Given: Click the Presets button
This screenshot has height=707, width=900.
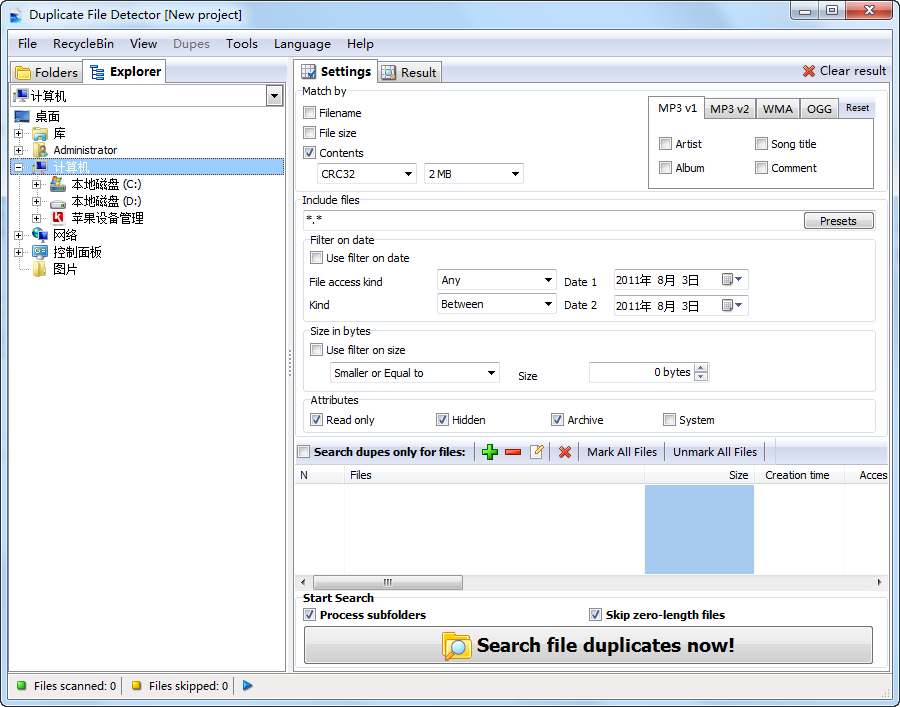Looking at the screenshot, I should coord(838,221).
